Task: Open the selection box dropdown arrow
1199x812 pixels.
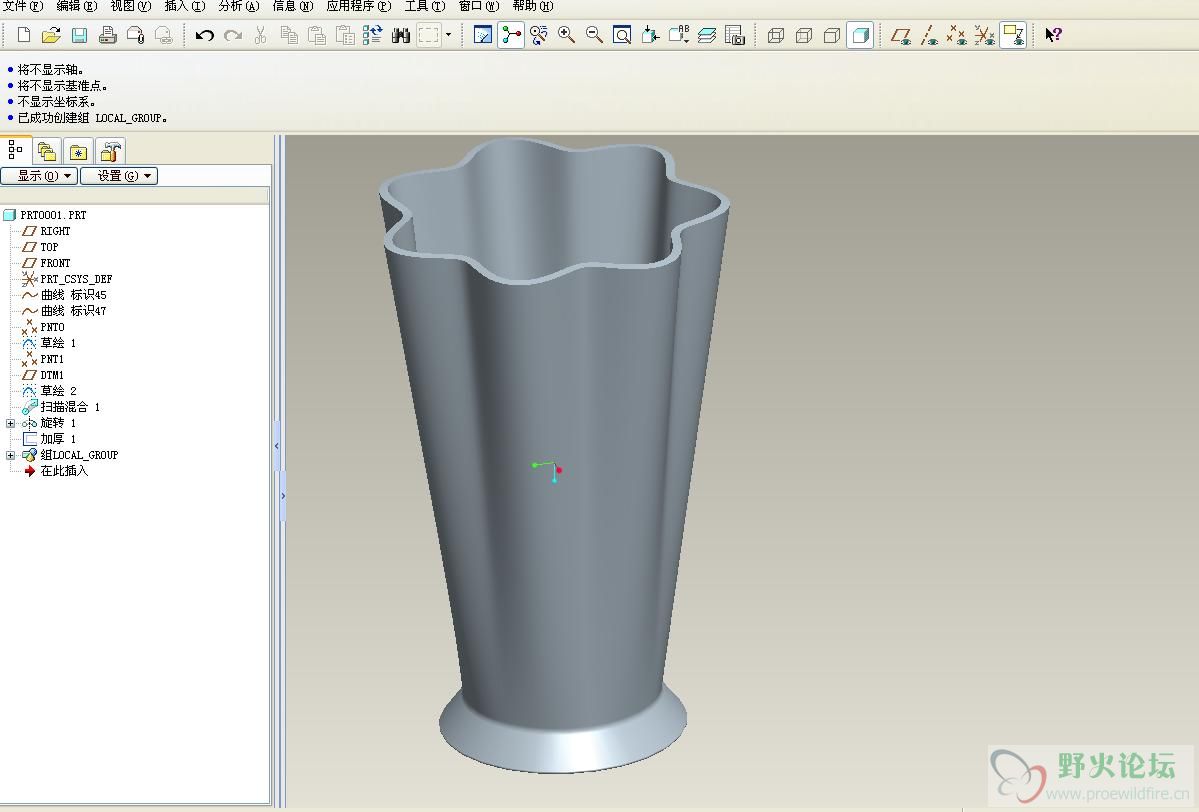Action: 448,34
